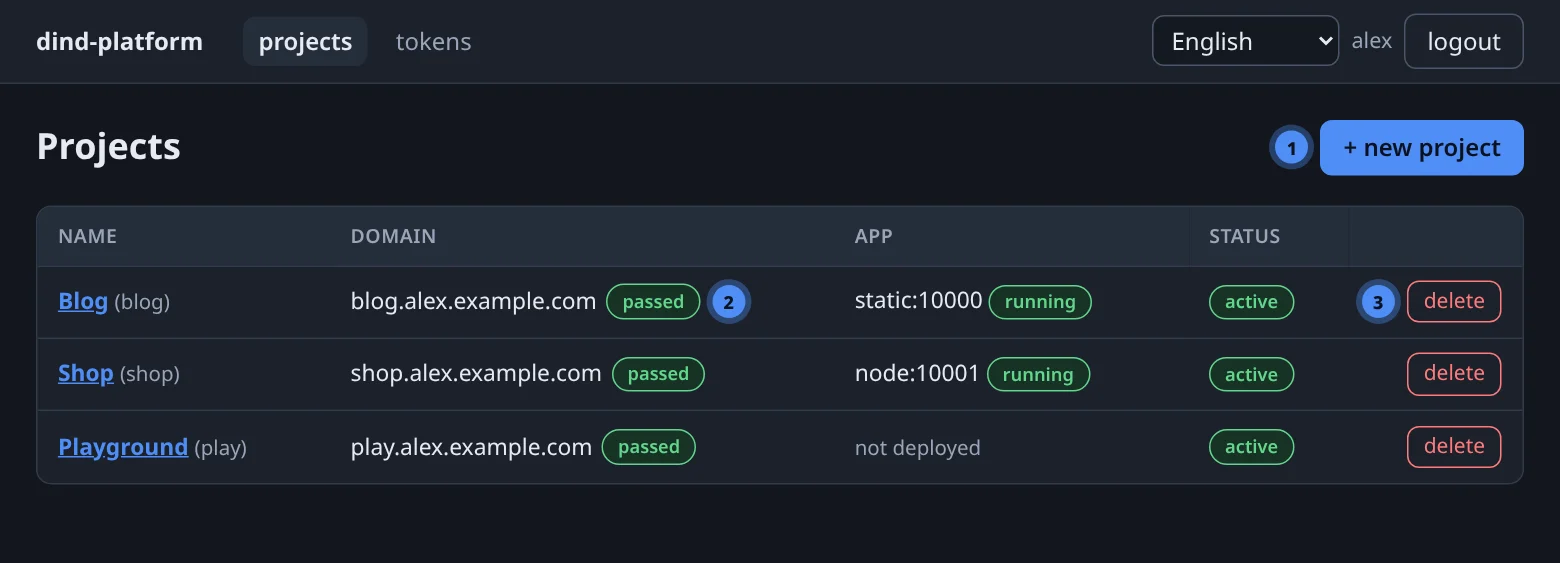The width and height of the screenshot is (1560, 563).
Task: Click the dind-platform brand title
Action: click(119, 42)
